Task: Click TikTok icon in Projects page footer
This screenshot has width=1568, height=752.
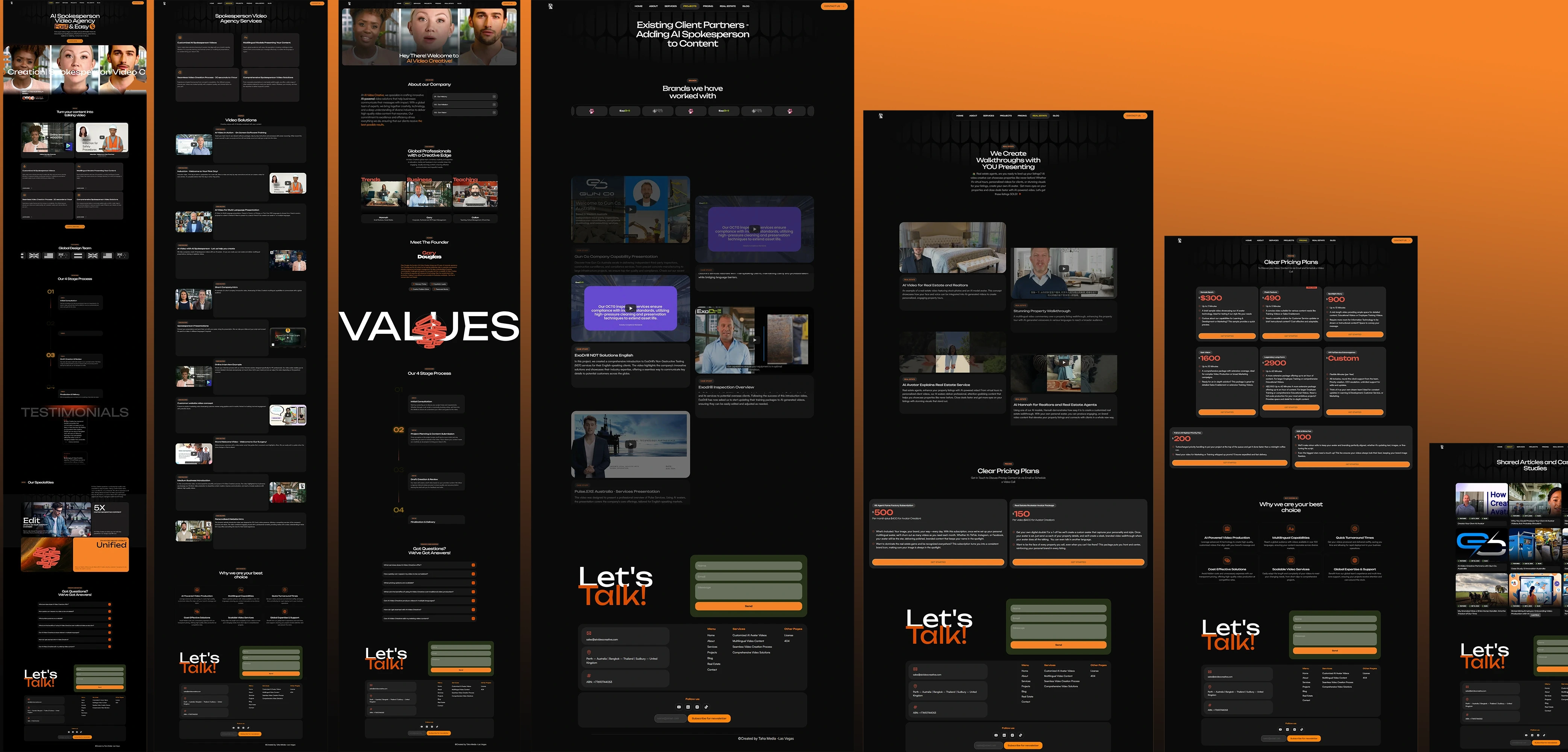Action: tap(706, 707)
